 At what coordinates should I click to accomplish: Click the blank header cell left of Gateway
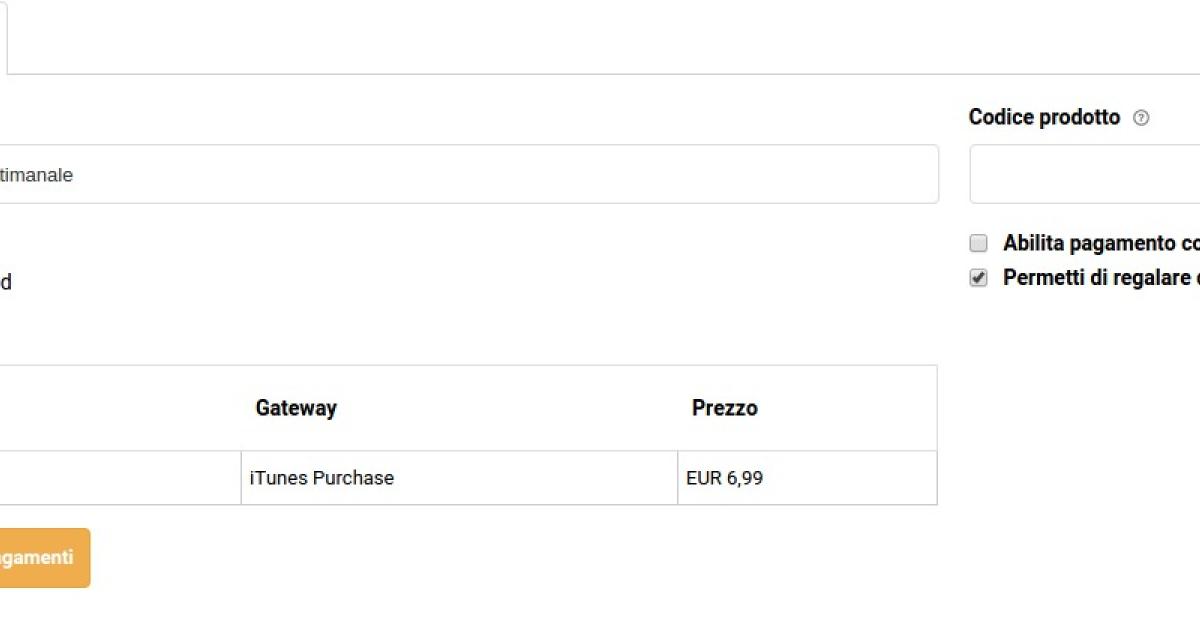(x=120, y=408)
